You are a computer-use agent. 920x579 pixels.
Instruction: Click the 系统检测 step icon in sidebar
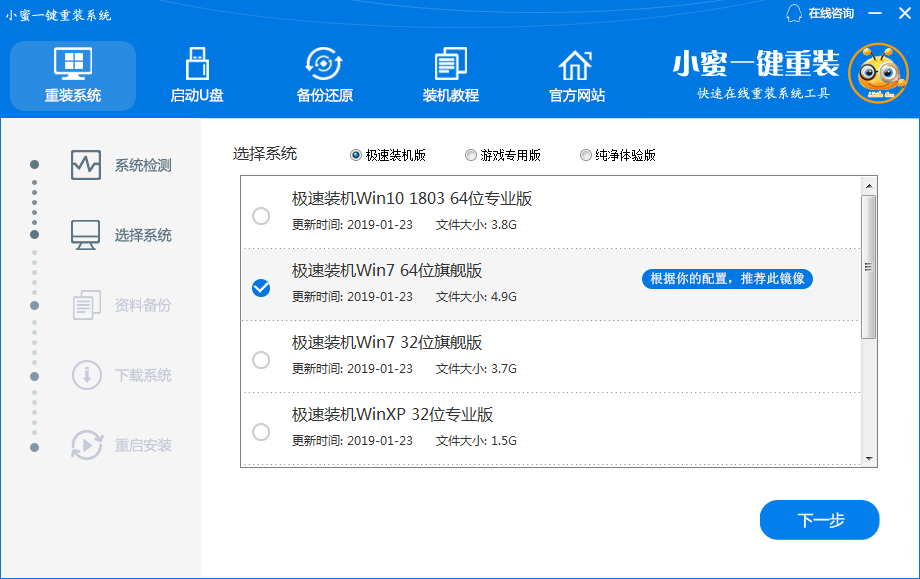(x=86, y=165)
